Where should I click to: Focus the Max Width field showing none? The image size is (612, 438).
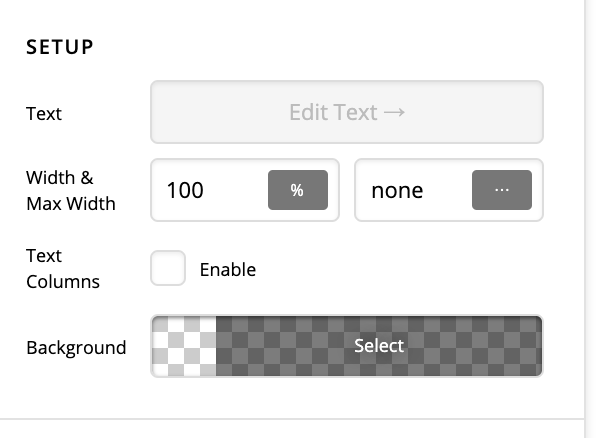click(412, 190)
